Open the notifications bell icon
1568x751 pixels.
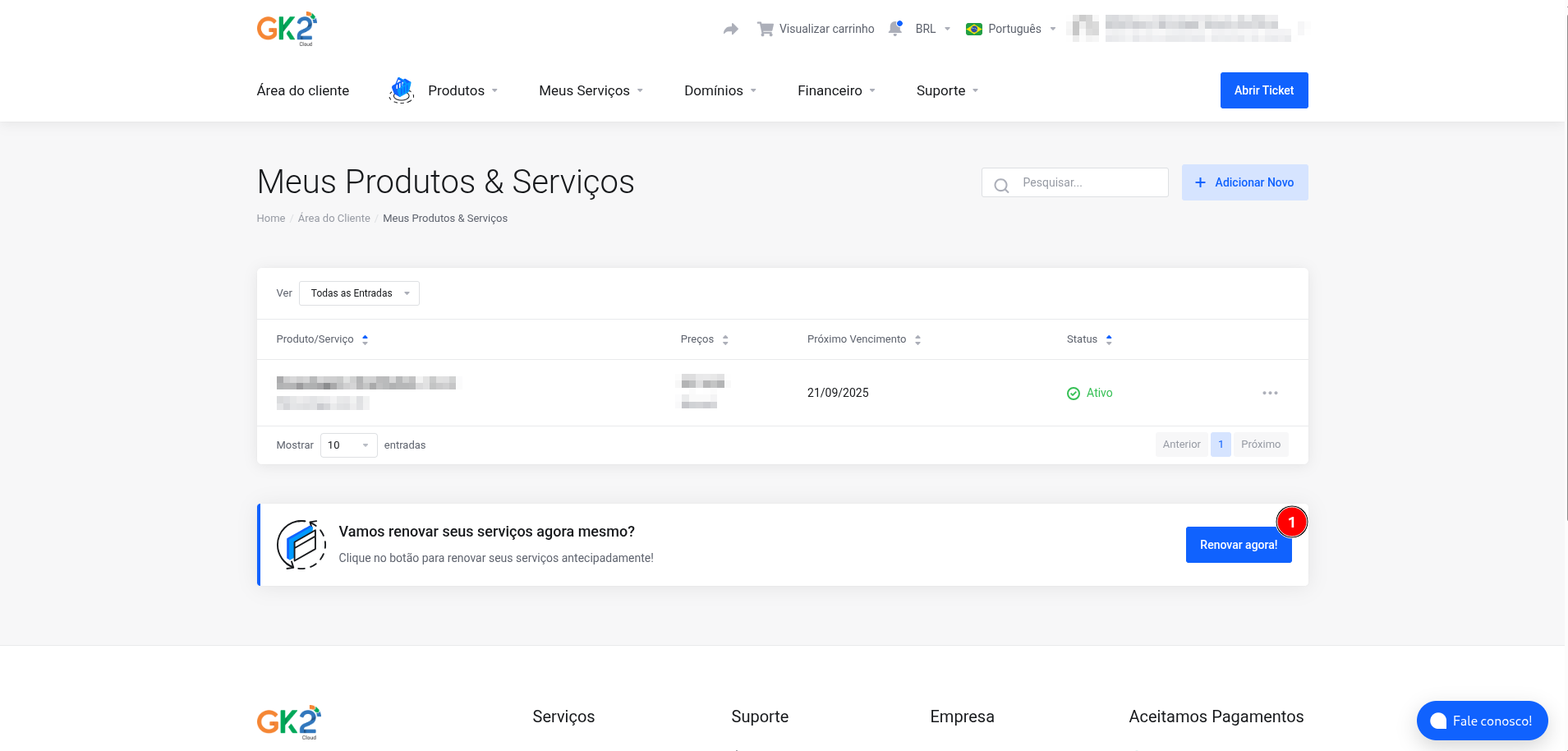tap(895, 29)
